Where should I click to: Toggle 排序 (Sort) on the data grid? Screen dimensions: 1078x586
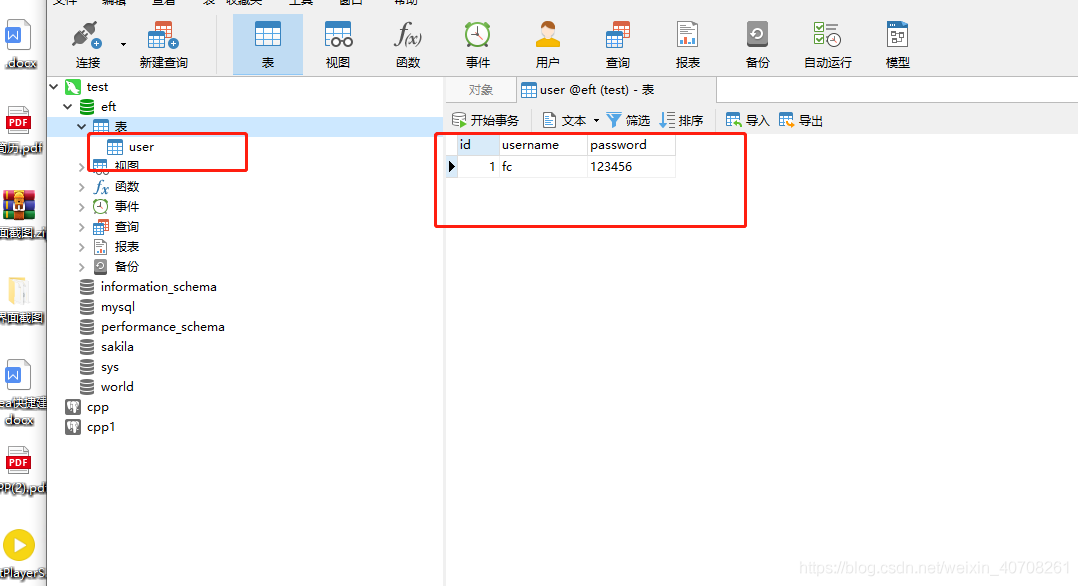681,119
